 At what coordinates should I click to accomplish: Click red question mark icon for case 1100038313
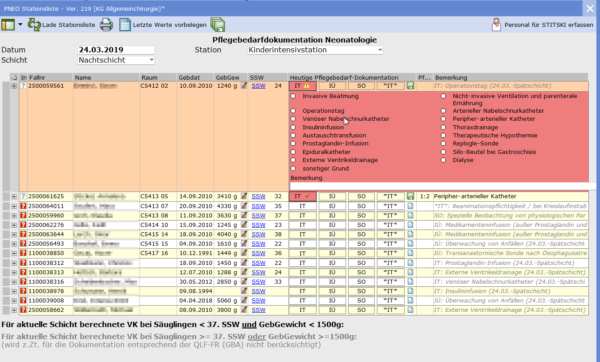coord(23,272)
